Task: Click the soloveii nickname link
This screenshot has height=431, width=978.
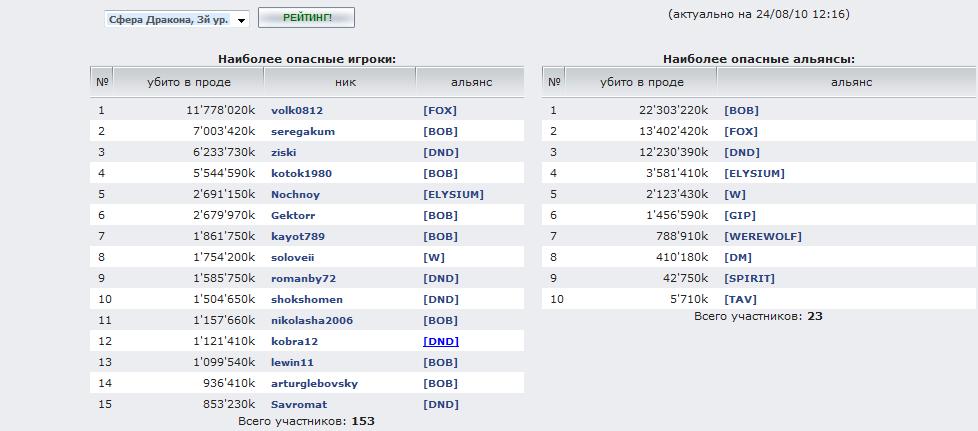Action: click(x=292, y=257)
